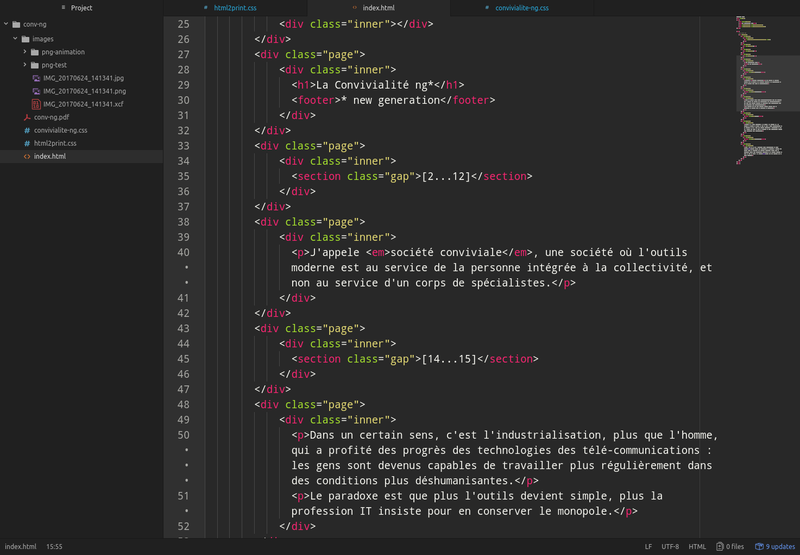Viewport: 800px width, 555px height.
Task: Open the UTF-8 encoding selector
Action: pyautogui.click(x=670, y=546)
